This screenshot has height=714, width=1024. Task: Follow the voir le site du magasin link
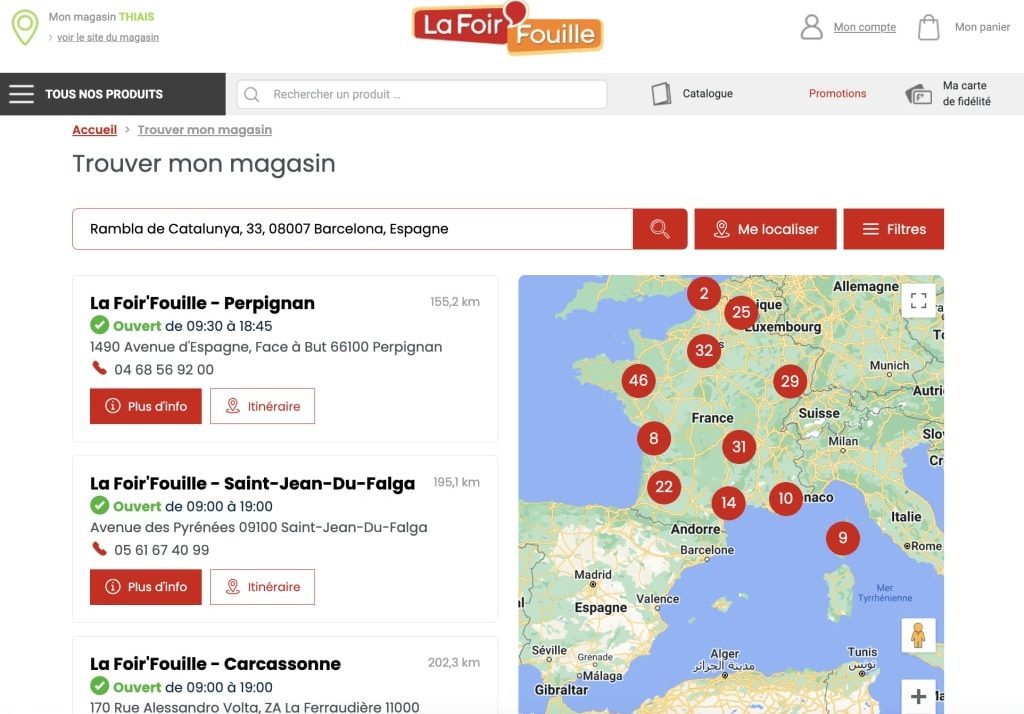point(108,37)
